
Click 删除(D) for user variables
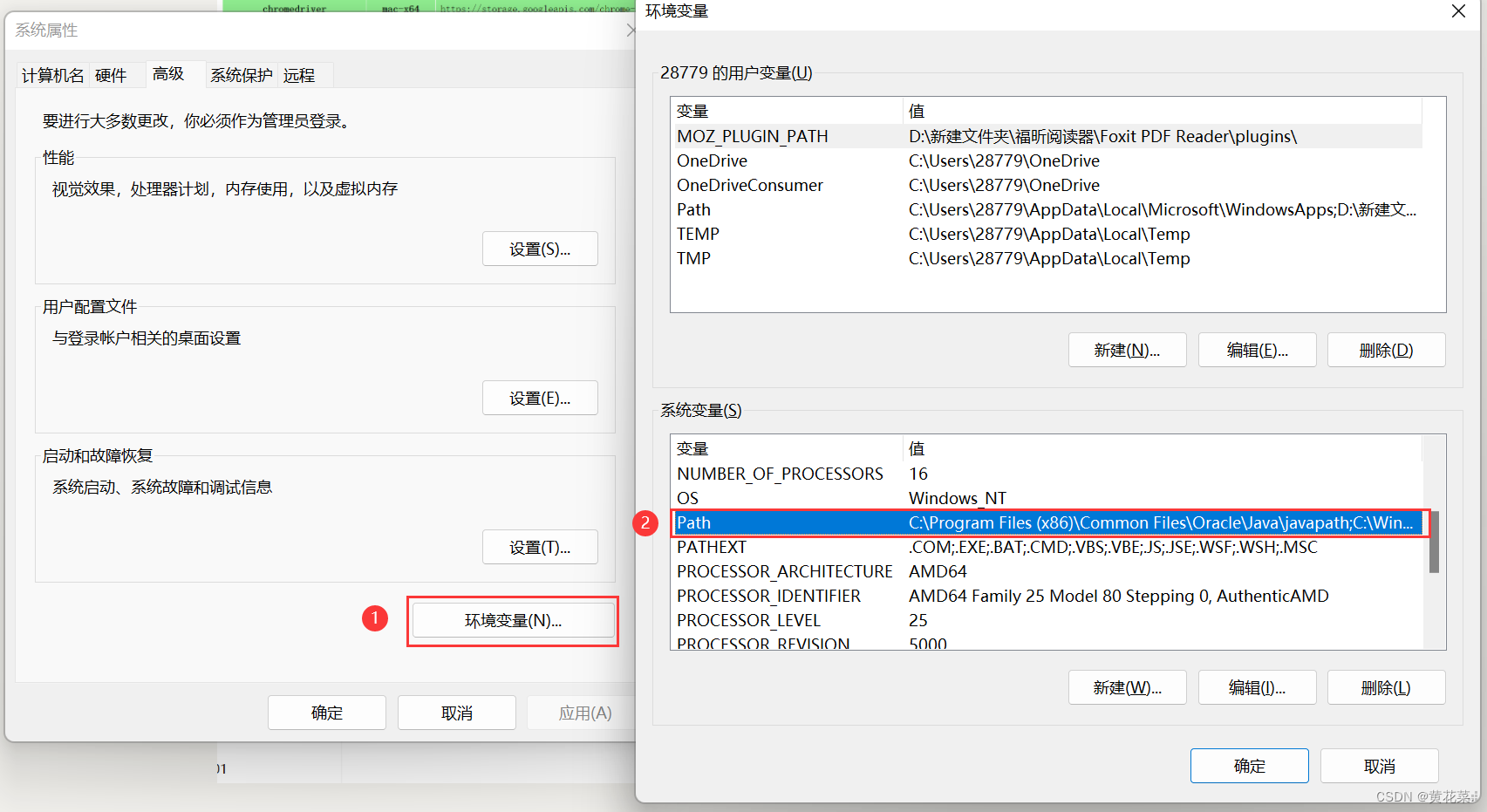1386,350
